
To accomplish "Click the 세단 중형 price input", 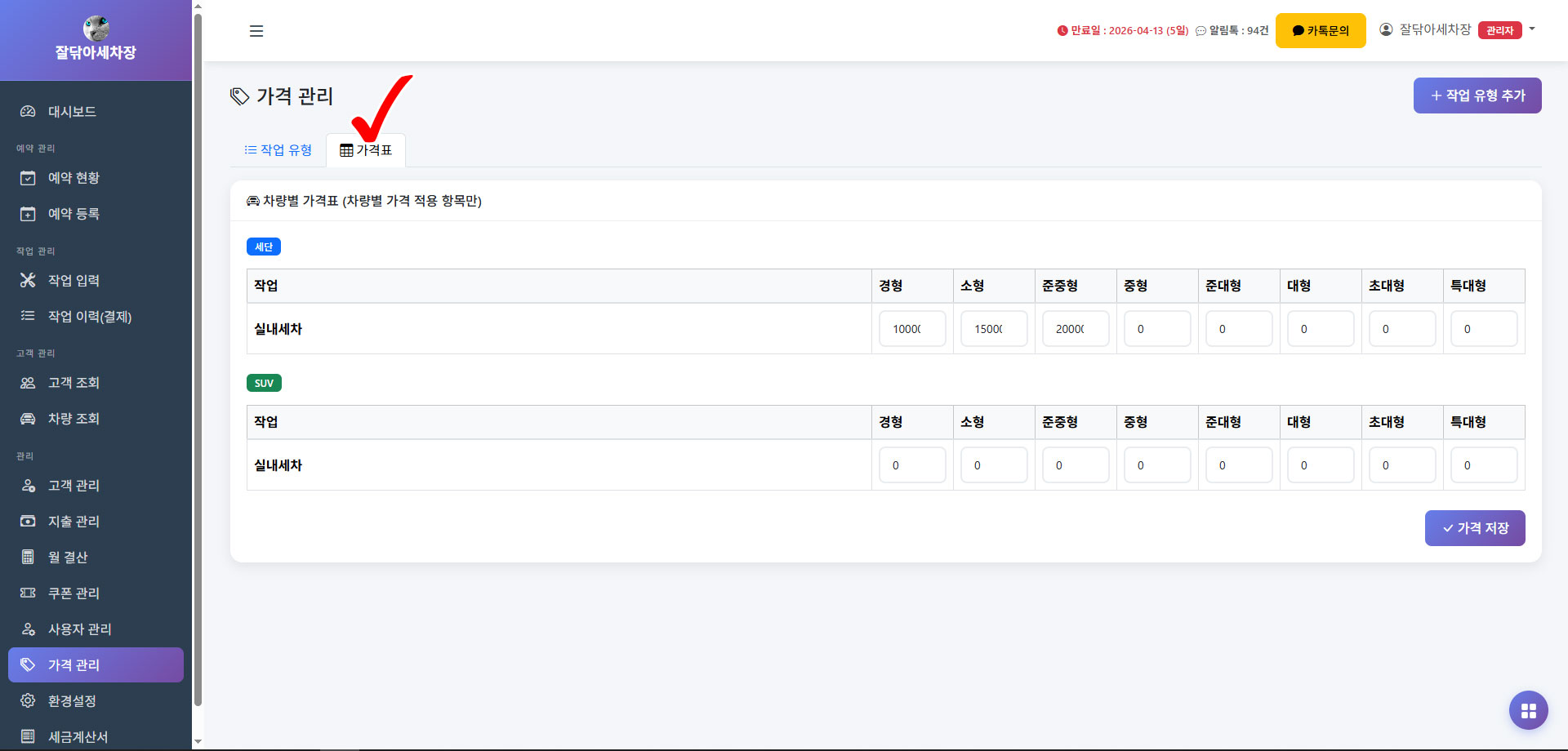I will pos(1156,329).
